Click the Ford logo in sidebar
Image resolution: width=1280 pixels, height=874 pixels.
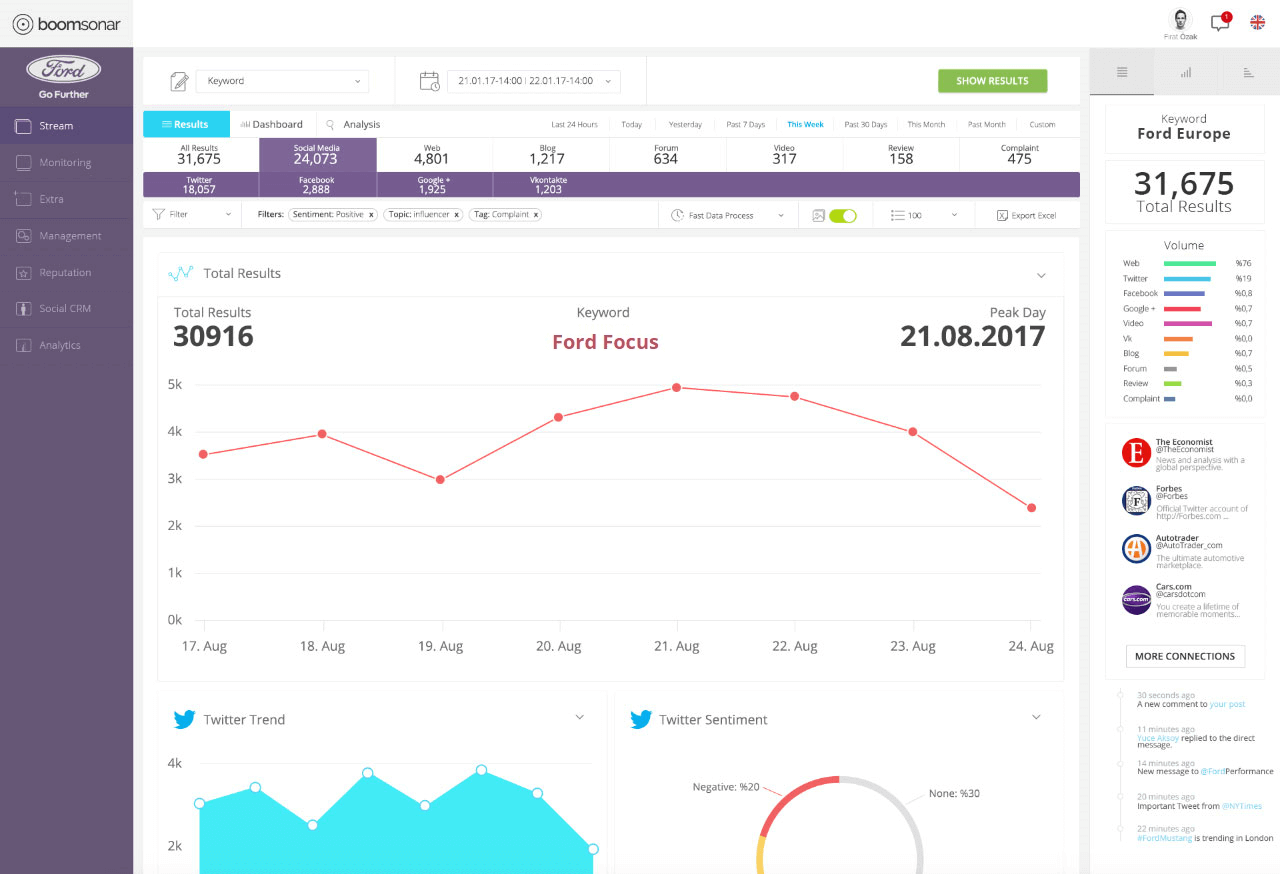[x=64, y=69]
